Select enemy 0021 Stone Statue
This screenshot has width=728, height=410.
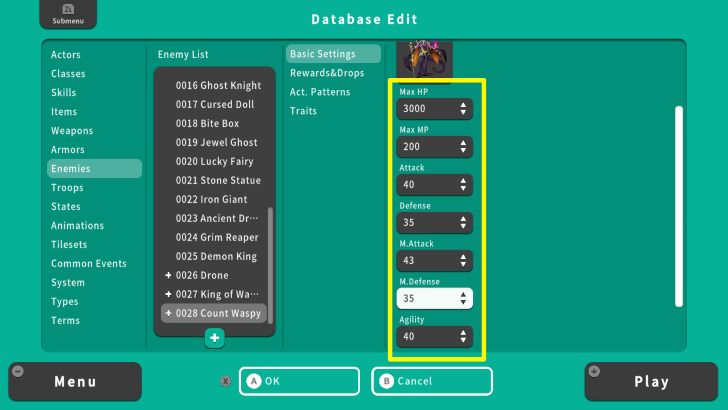pos(218,181)
